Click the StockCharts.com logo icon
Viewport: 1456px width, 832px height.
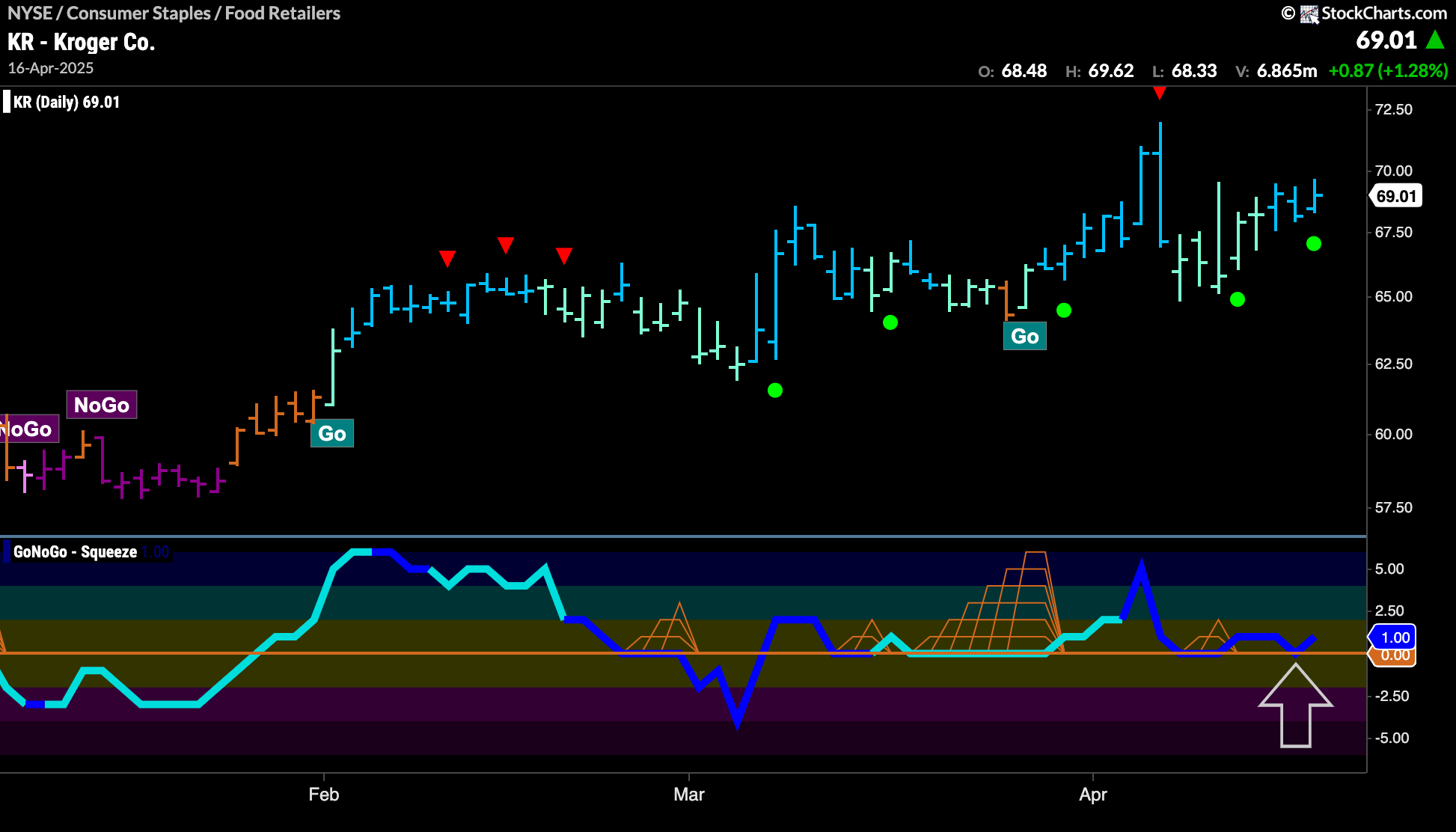[1309, 13]
